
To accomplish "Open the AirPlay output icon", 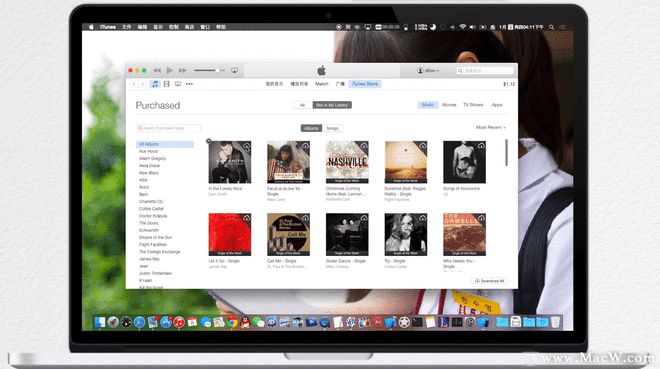I will coord(234,71).
